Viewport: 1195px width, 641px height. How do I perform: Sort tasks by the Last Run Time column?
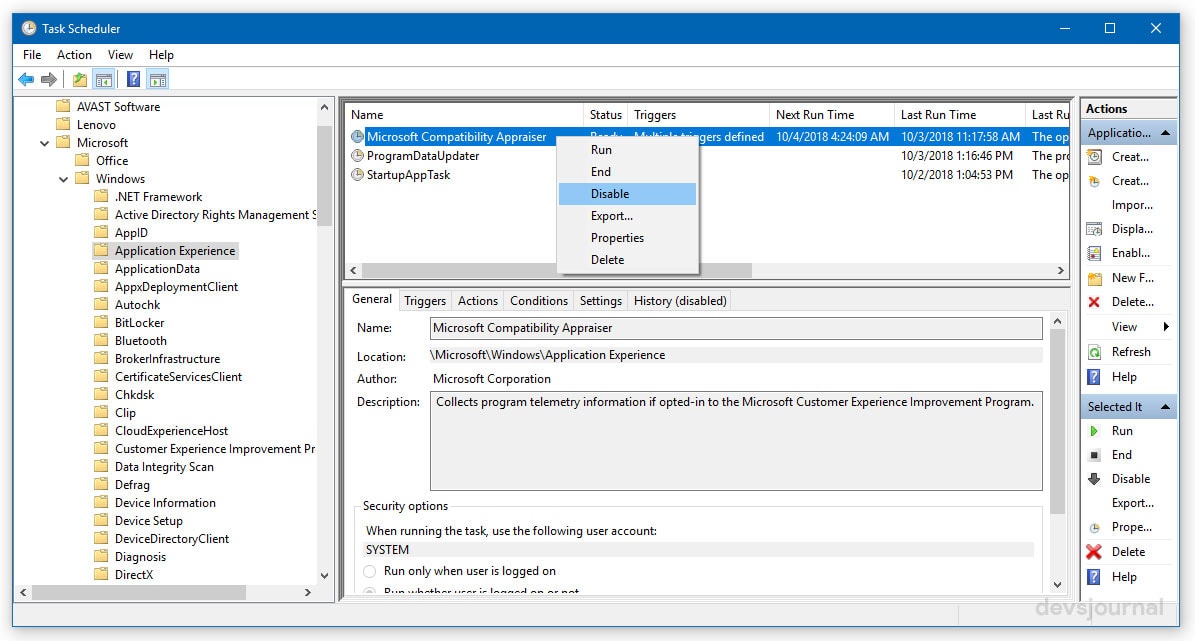click(960, 115)
